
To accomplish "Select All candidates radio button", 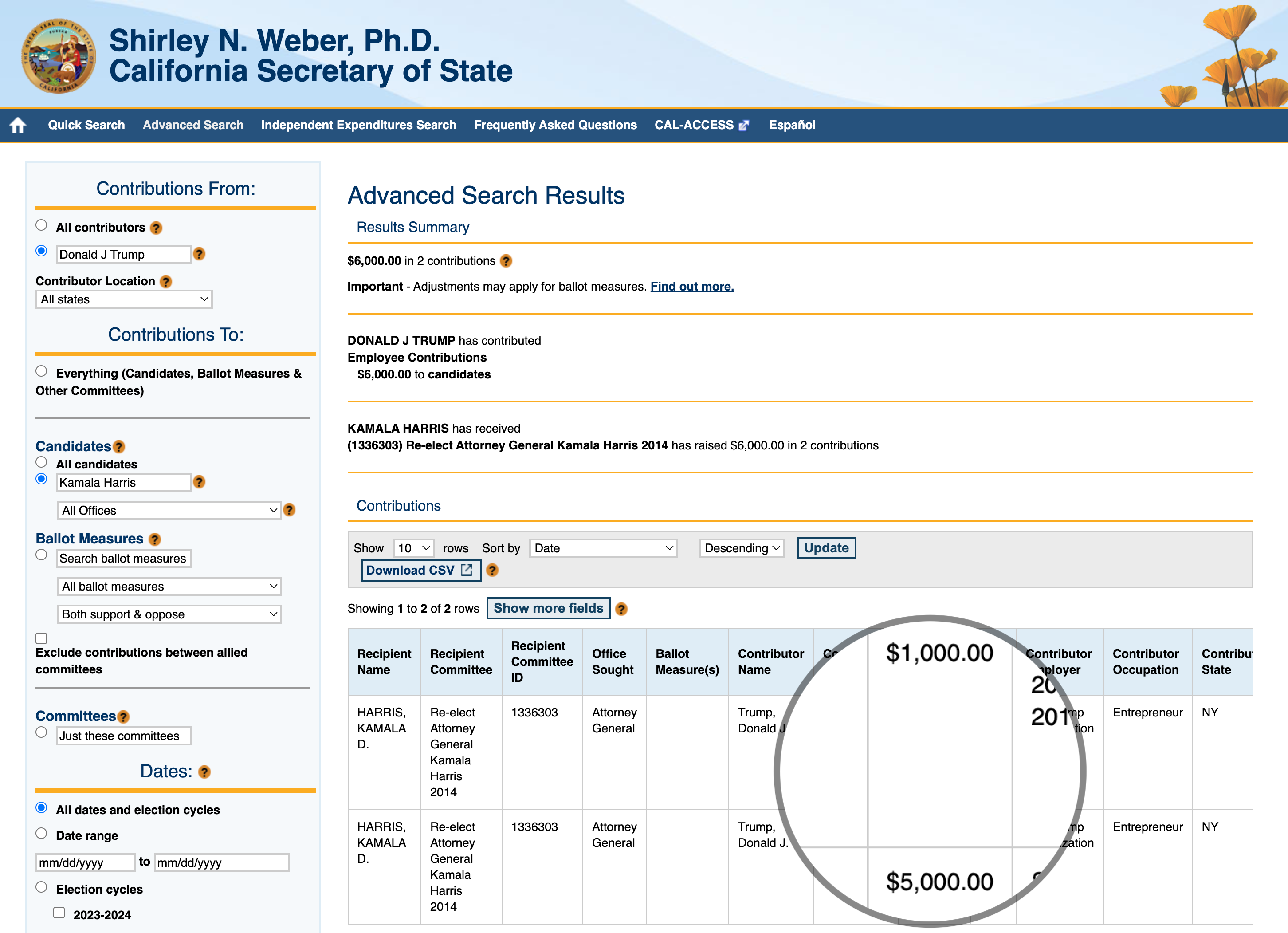I will [x=41, y=462].
